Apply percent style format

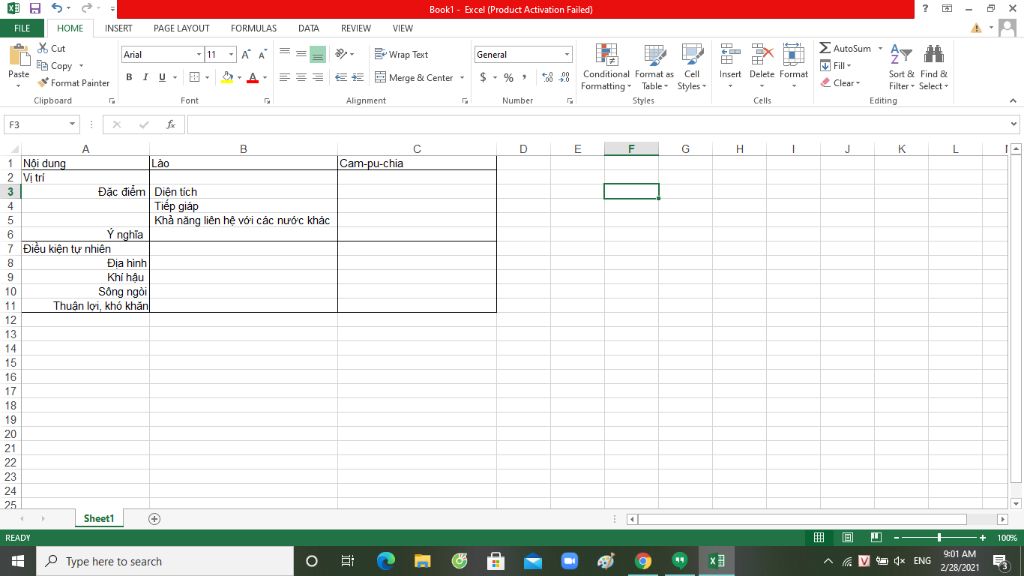(508, 77)
